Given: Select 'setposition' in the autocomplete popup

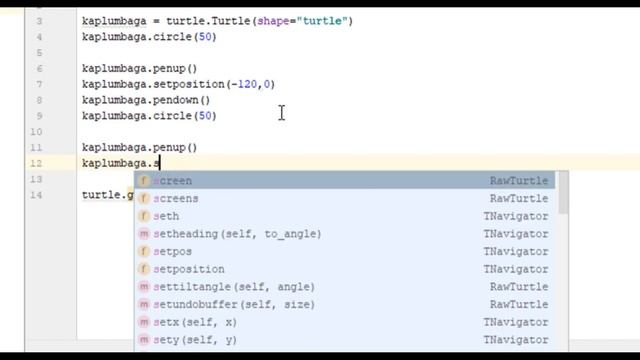Looking at the screenshot, I should pos(344,269).
